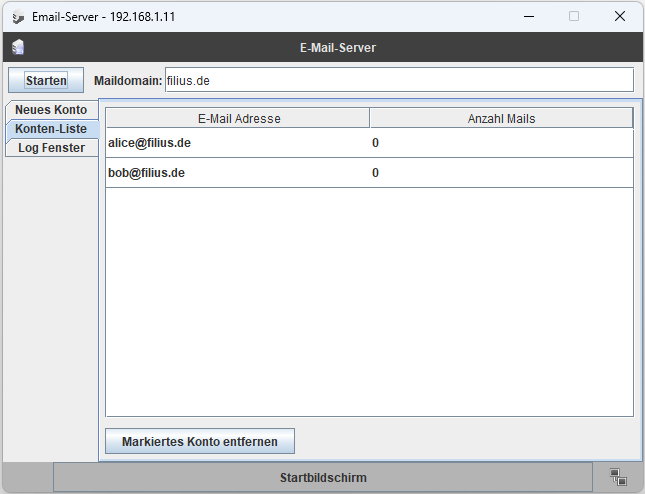Open the Konten-Liste tab
The image size is (645, 494).
click(51, 129)
